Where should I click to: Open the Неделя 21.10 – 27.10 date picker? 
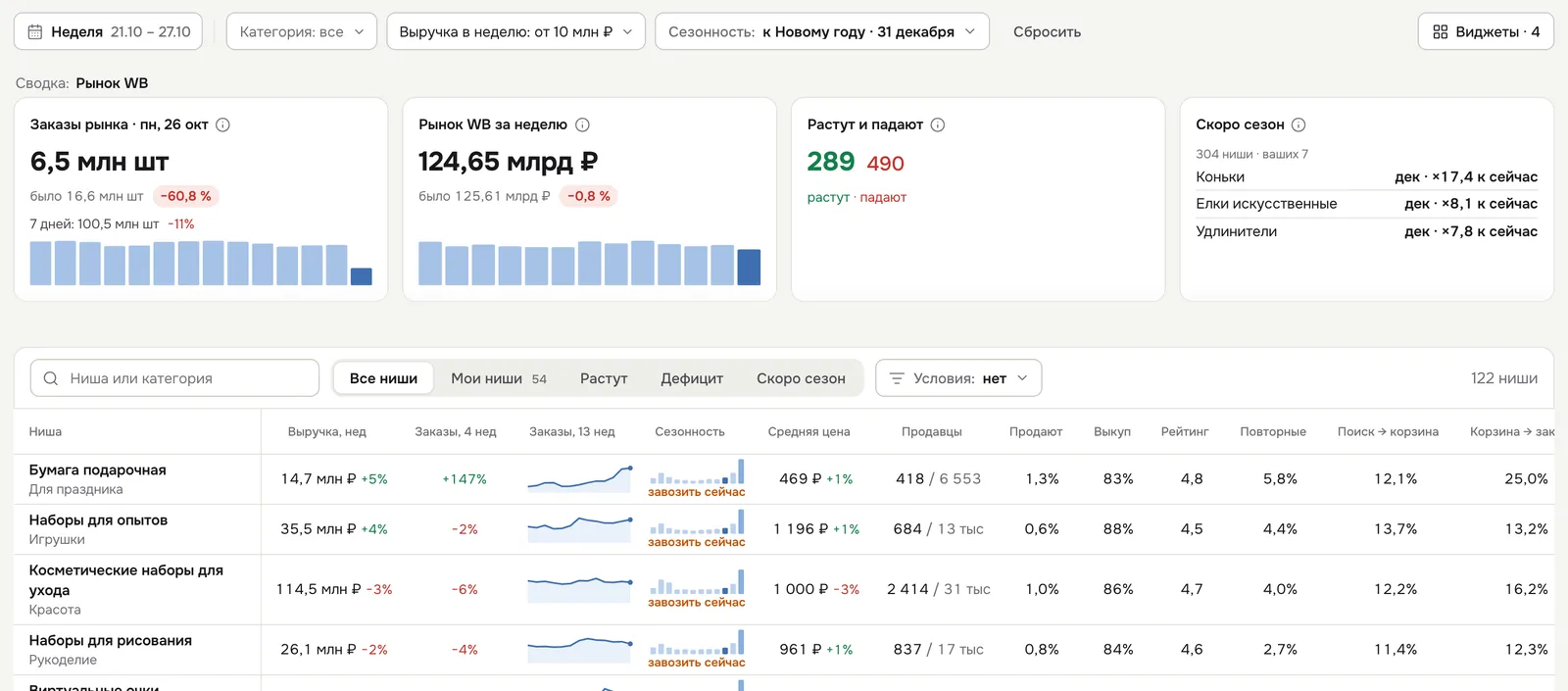pyautogui.click(x=108, y=31)
